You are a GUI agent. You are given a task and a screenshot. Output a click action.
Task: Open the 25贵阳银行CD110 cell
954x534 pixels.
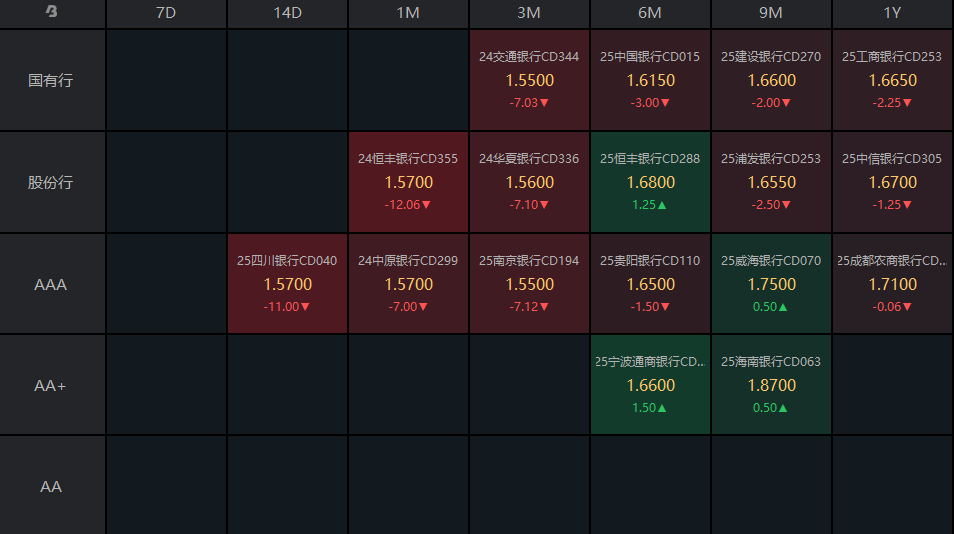(650, 283)
